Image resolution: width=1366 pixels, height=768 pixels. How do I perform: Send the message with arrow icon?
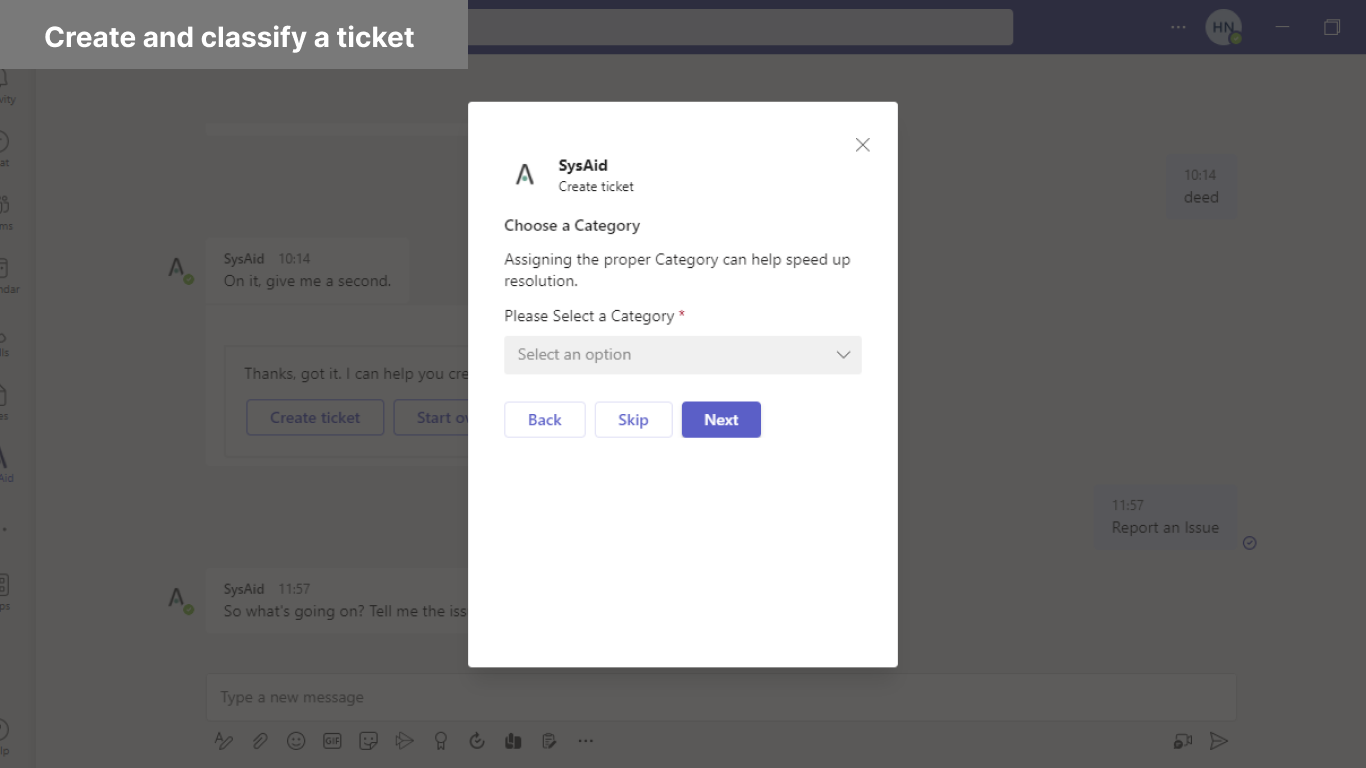coord(1218,741)
